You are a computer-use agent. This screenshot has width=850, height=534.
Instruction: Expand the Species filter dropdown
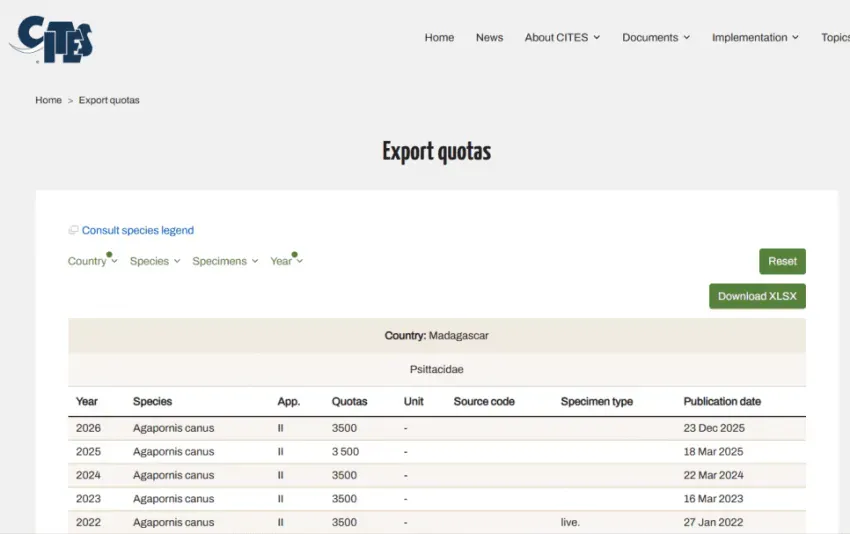pyautogui.click(x=155, y=261)
